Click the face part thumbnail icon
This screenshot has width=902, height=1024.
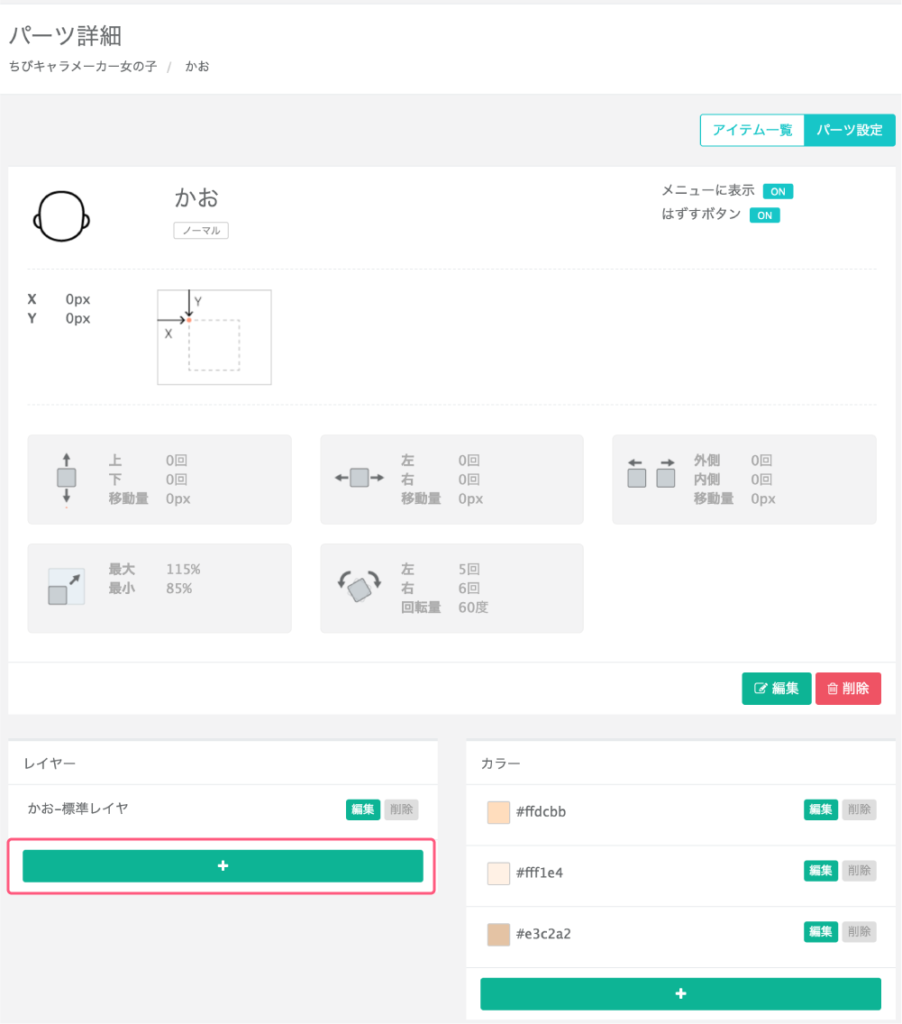63,215
